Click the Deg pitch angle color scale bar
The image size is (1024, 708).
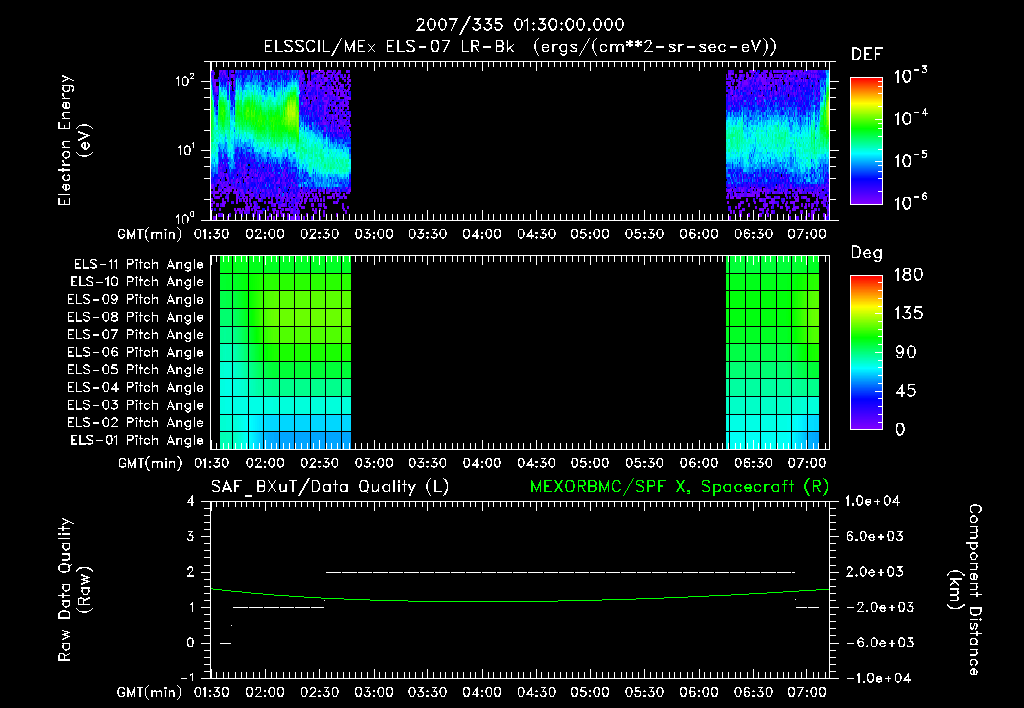[x=866, y=352]
